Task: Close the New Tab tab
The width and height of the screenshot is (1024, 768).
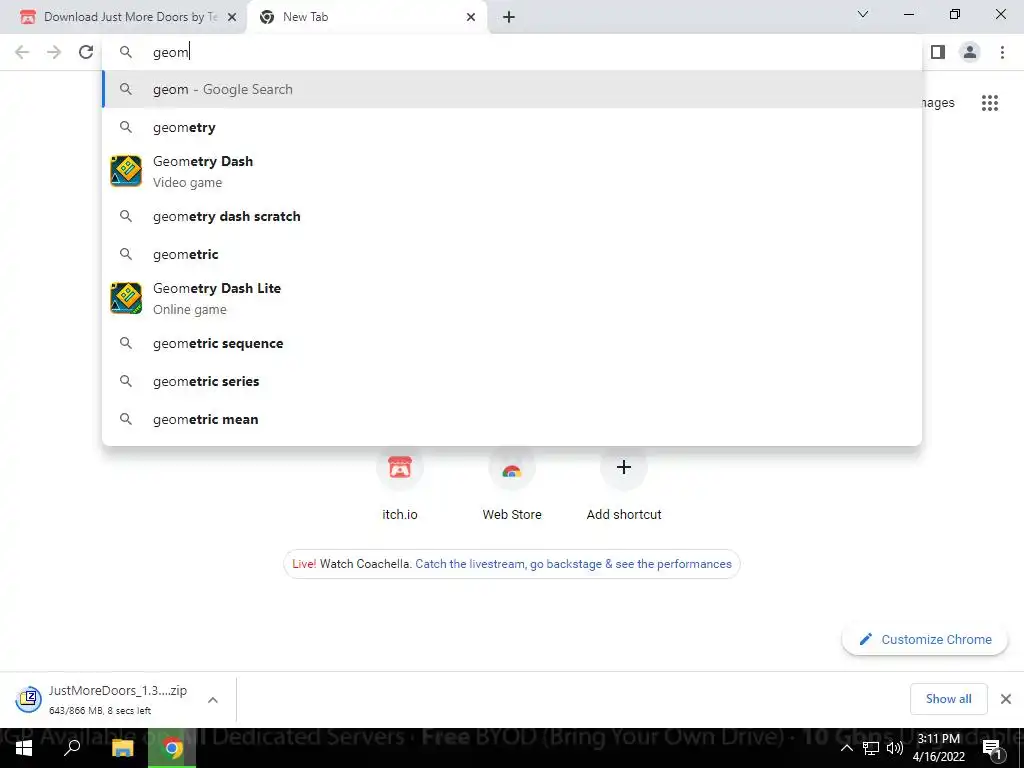Action: point(471,17)
